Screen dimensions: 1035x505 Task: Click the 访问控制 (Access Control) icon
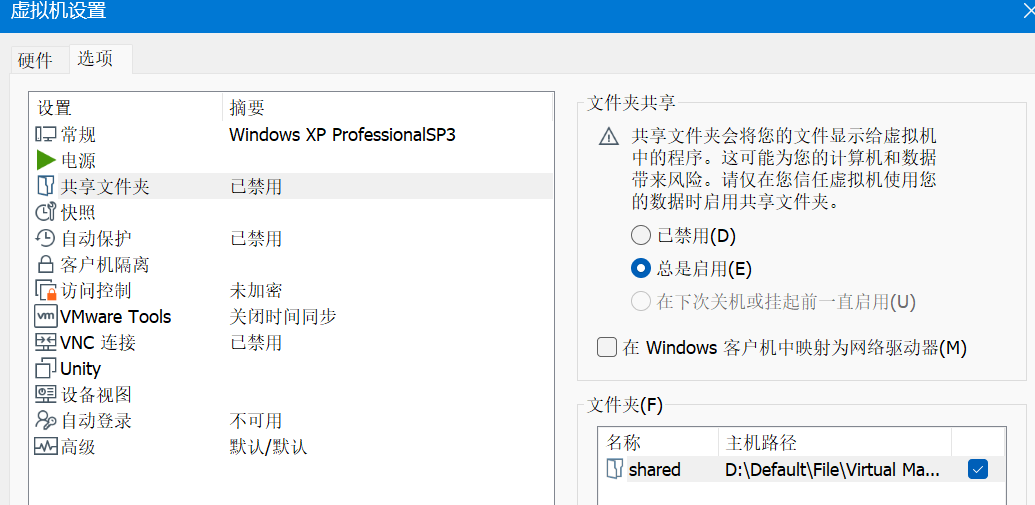[46, 291]
